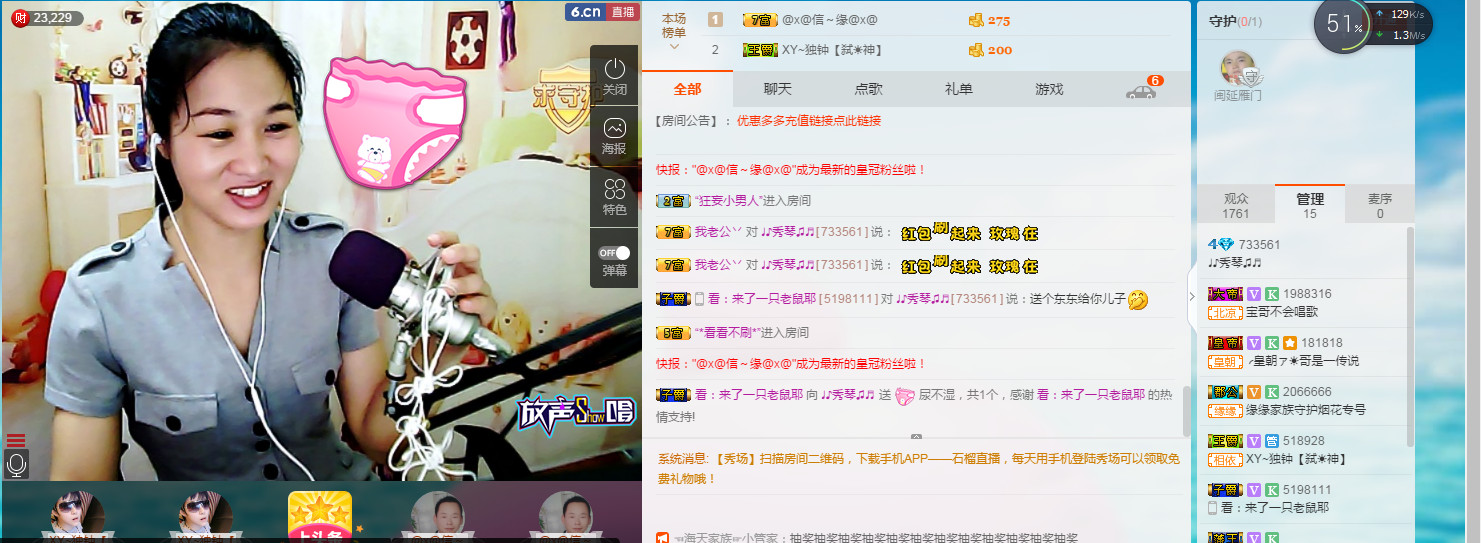The height and width of the screenshot is (543, 1481).
Task: Click the 皇朝 family tag
Action: tap(1224, 361)
